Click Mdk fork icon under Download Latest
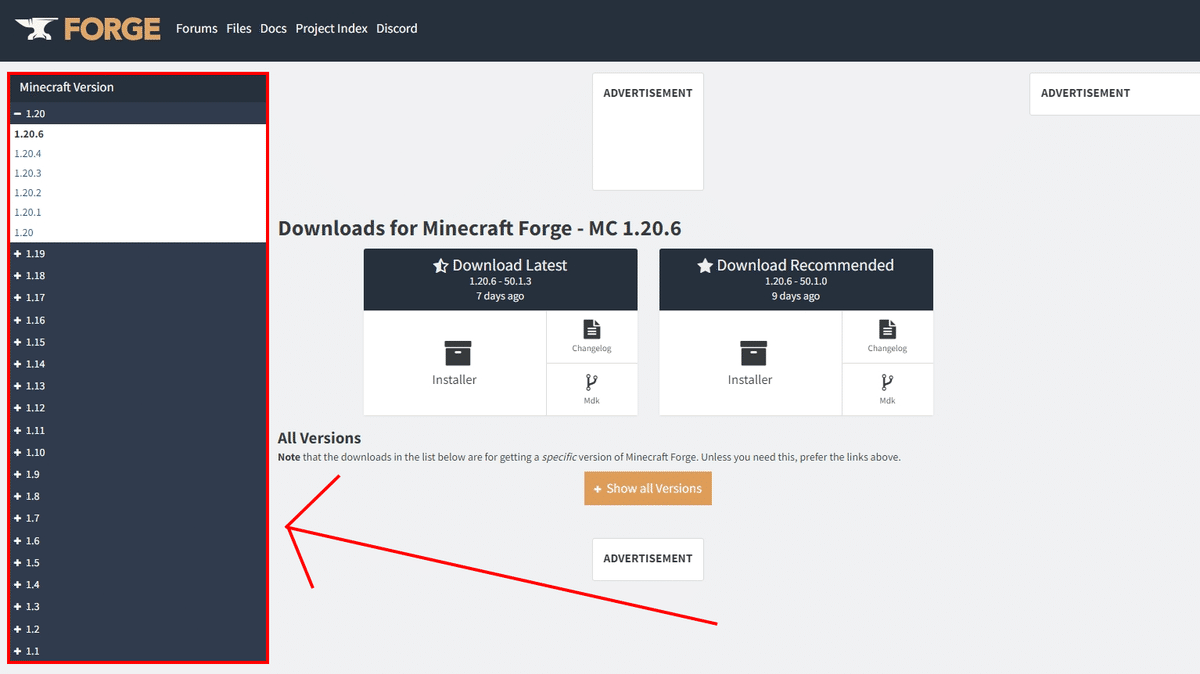This screenshot has height=674, width=1200. coord(591,382)
